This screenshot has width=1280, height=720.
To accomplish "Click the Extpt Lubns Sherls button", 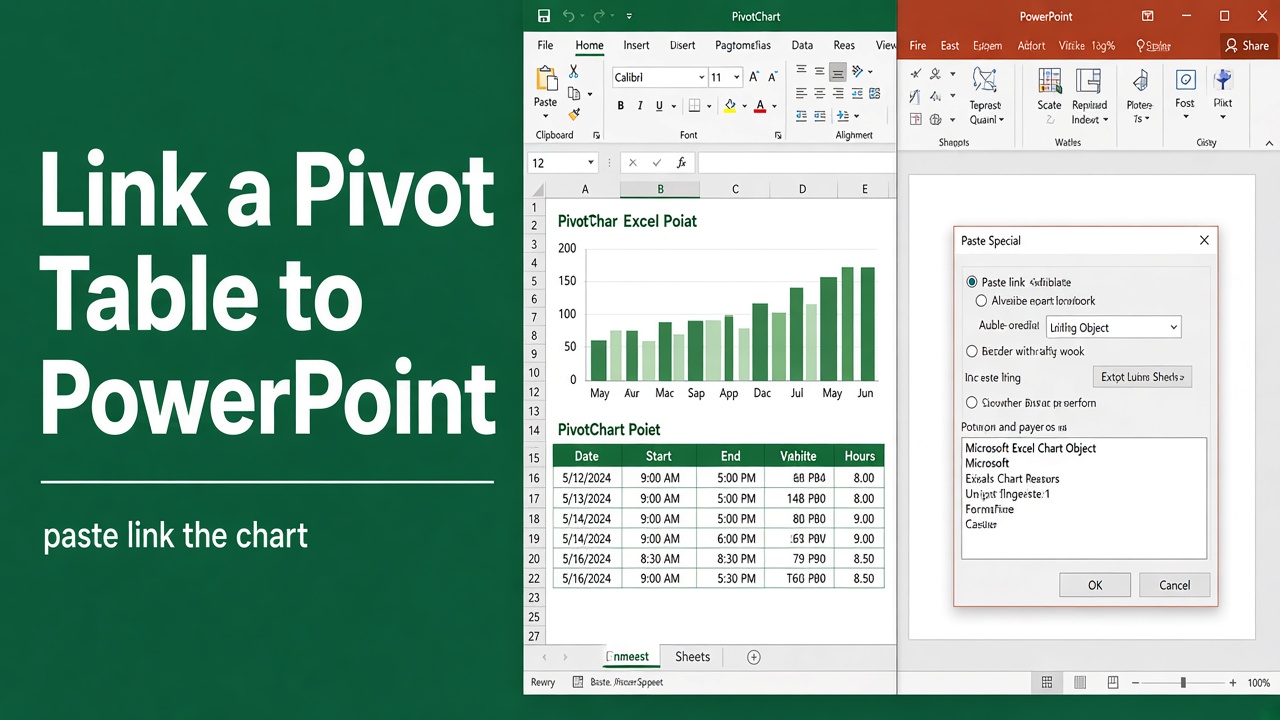I will pyautogui.click(x=1142, y=377).
